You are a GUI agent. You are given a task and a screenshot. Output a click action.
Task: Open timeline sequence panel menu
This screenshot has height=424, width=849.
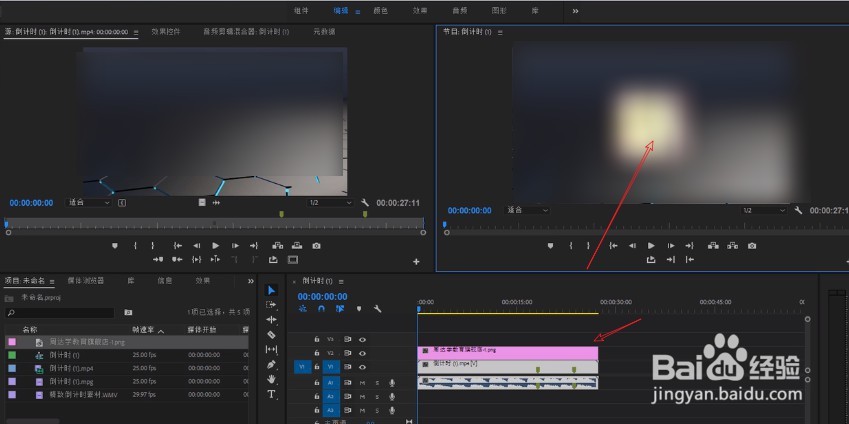(341, 281)
